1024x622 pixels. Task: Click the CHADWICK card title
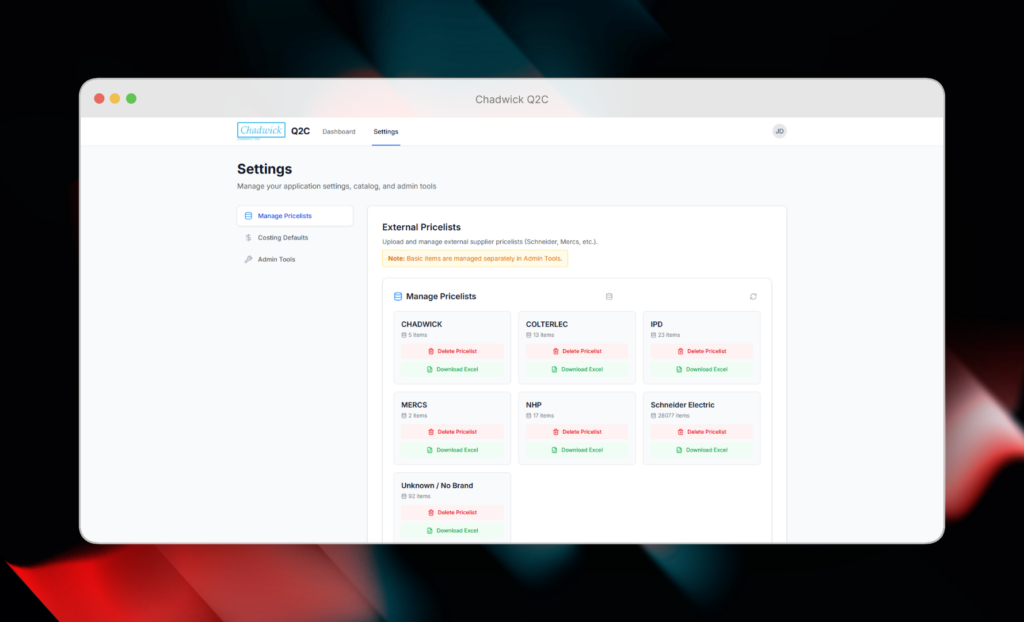pos(422,324)
